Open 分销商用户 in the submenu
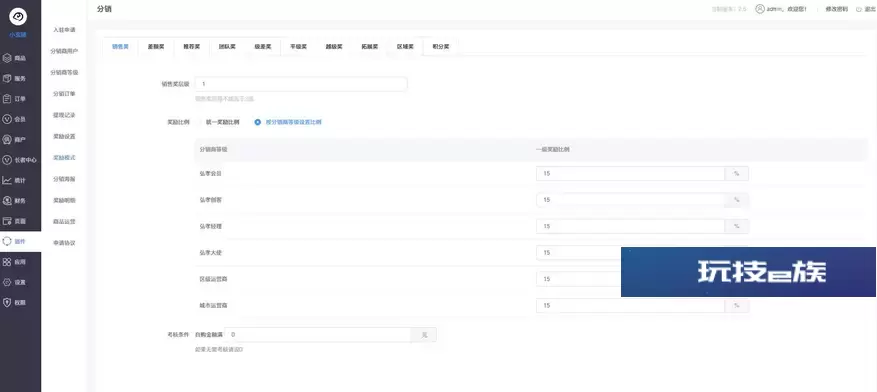 pyautogui.click(x=64, y=51)
